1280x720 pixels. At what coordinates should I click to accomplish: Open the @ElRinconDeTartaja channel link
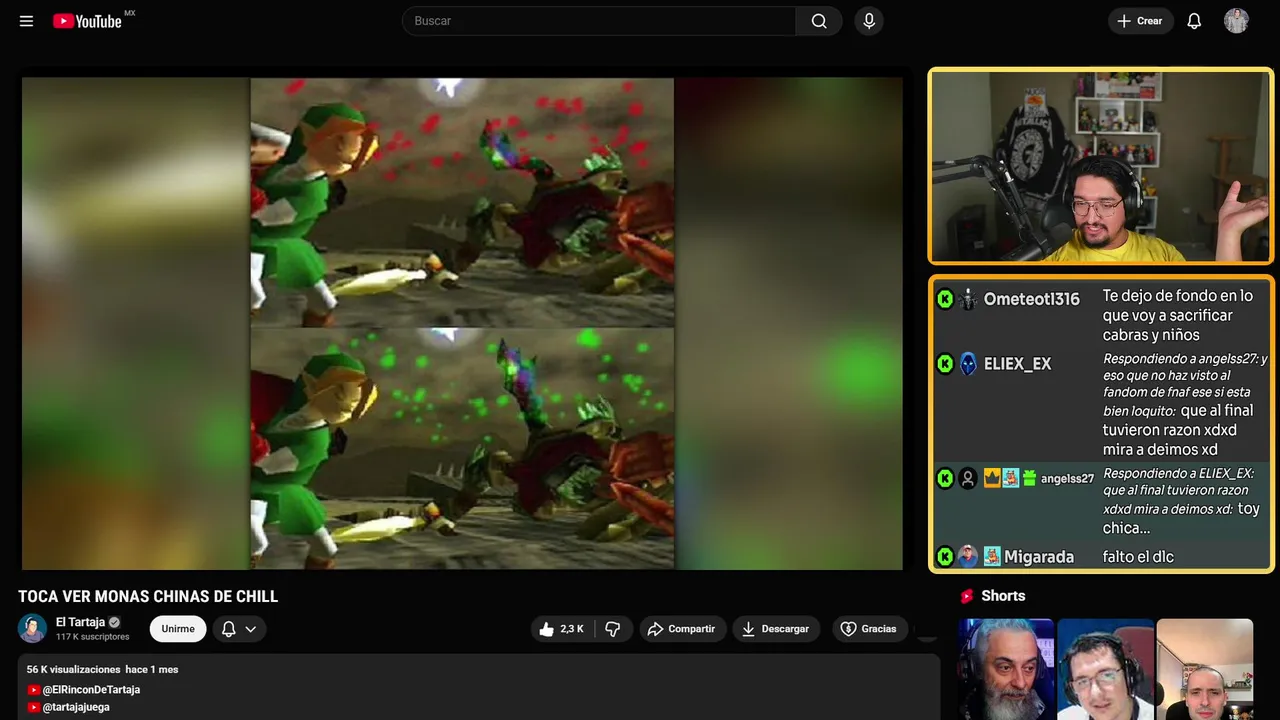(91, 690)
